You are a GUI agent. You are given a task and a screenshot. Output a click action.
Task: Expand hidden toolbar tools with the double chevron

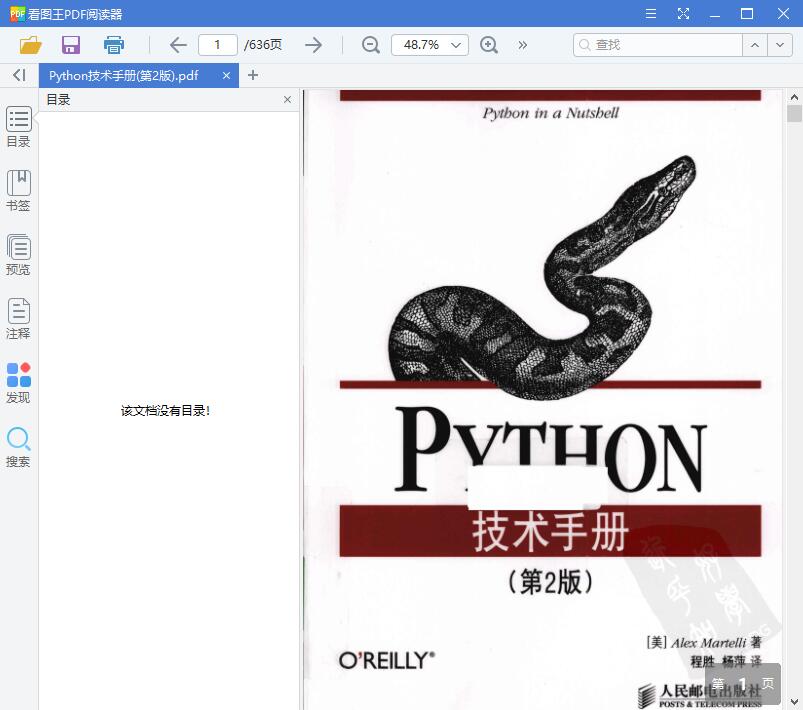(521, 45)
